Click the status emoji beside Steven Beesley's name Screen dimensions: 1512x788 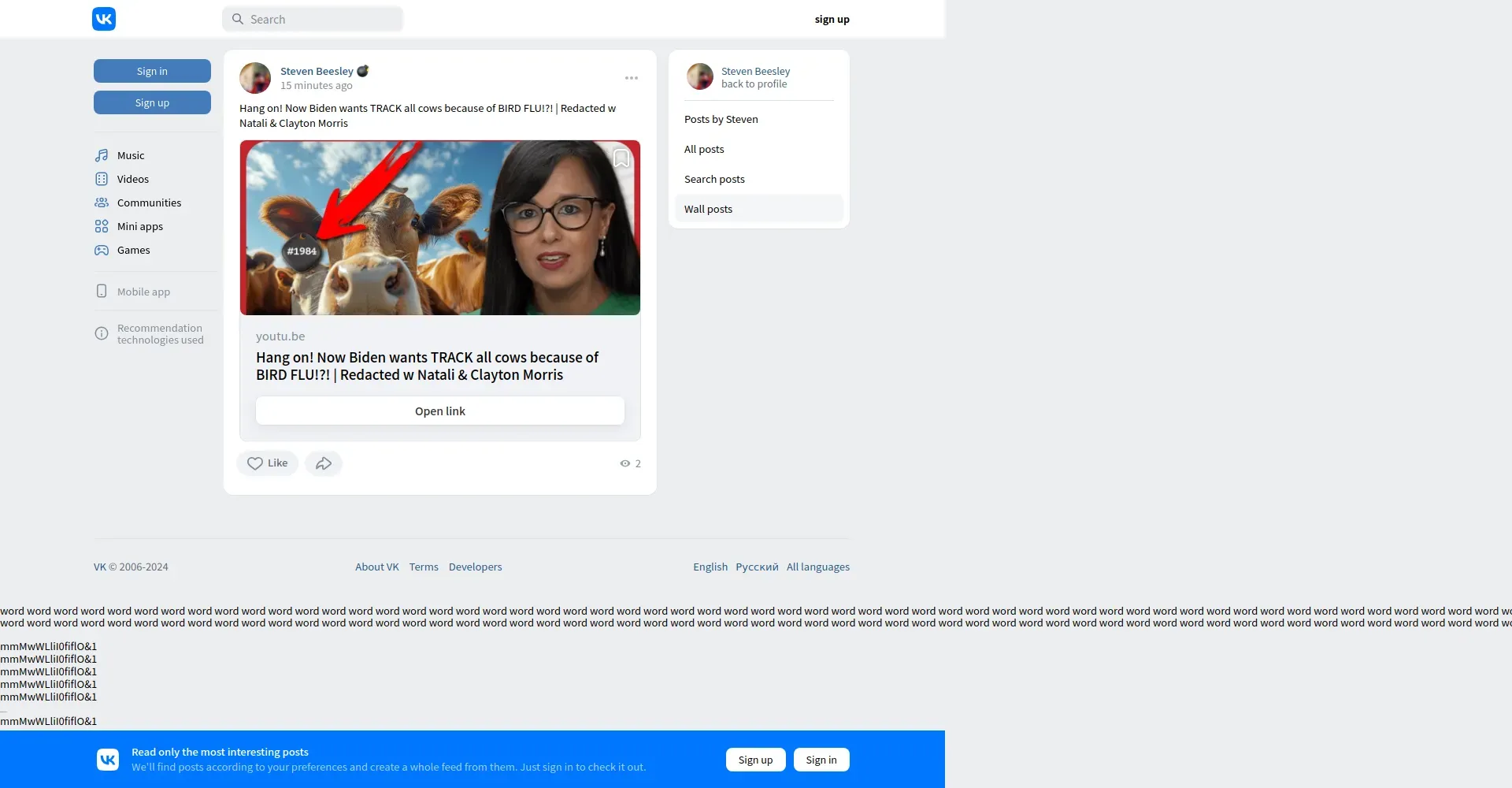click(x=363, y=71)
